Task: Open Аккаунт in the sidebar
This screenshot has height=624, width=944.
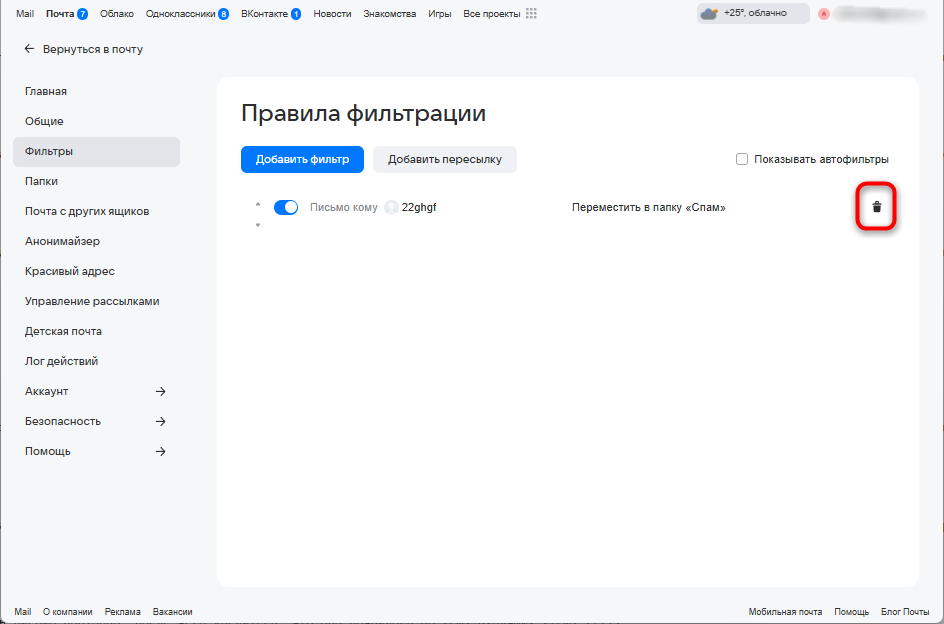Action: click(x=46, y=392)
